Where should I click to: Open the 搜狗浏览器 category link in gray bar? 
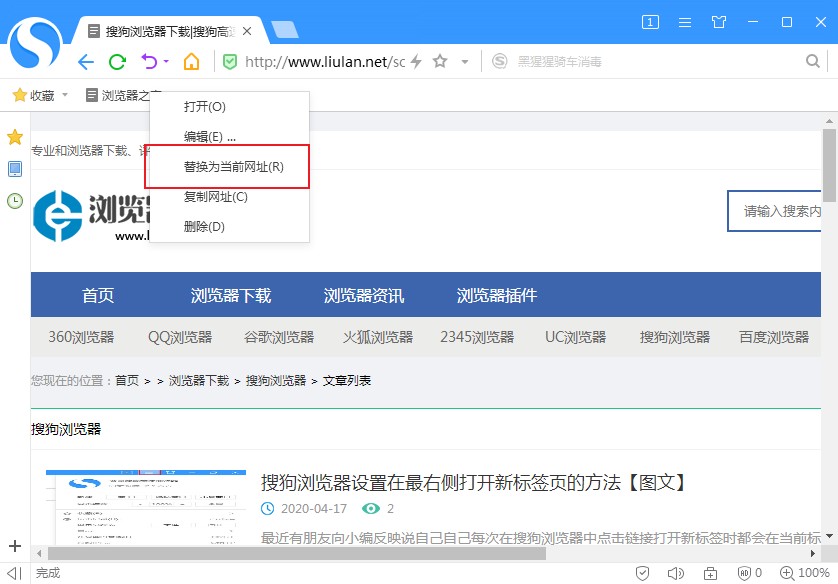click(675, 337)
